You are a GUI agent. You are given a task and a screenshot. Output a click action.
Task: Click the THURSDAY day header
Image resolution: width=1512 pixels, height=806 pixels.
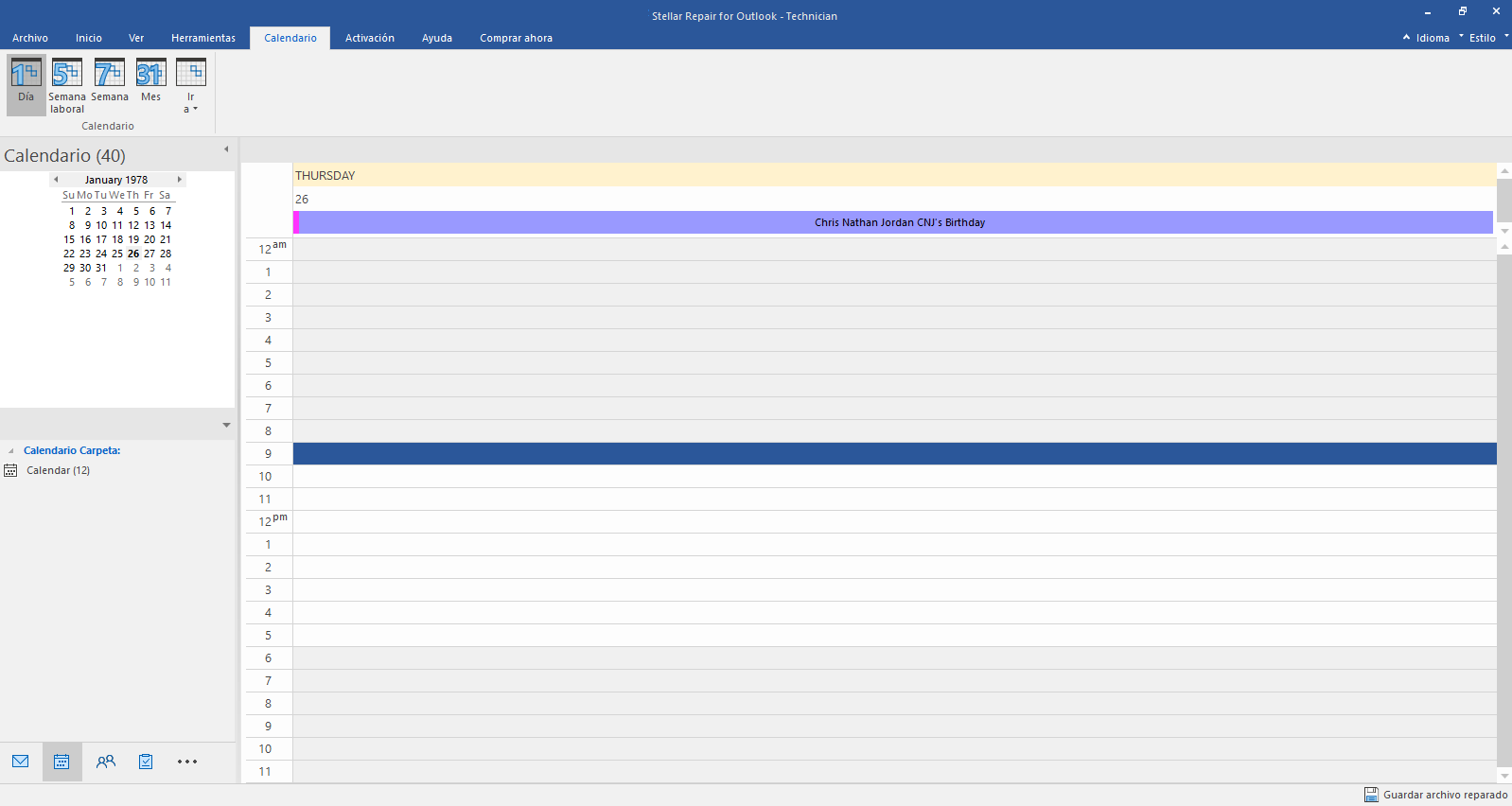(x=893, y=175)
